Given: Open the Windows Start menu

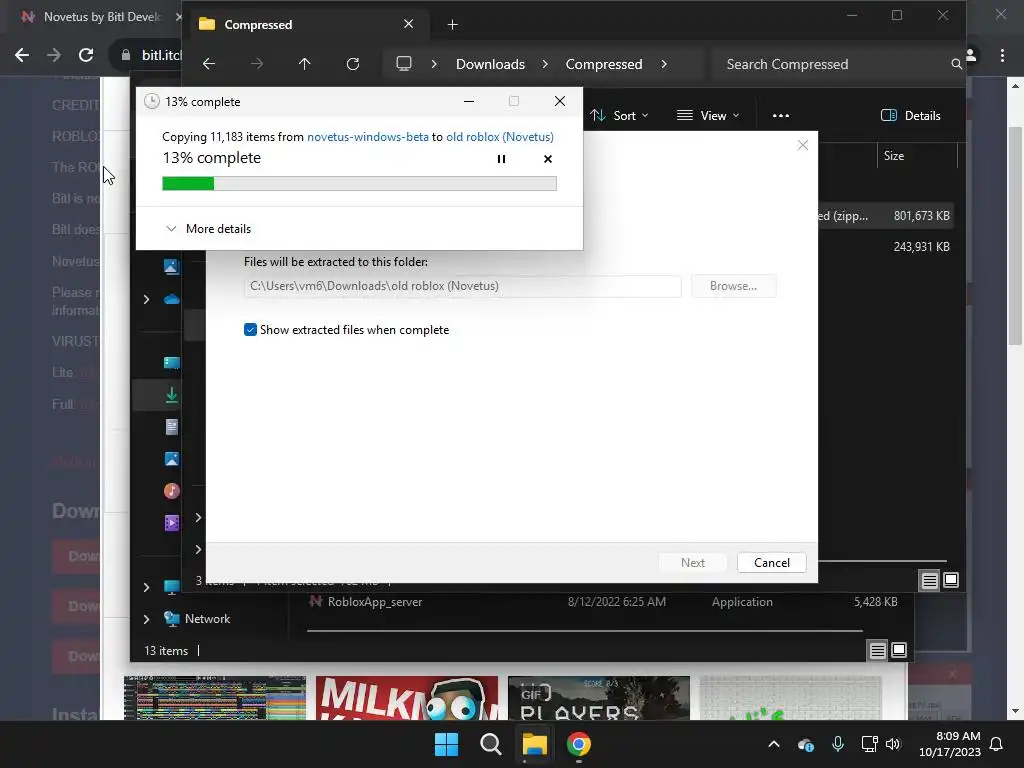Looking at the screenshot, I should 447,744.
